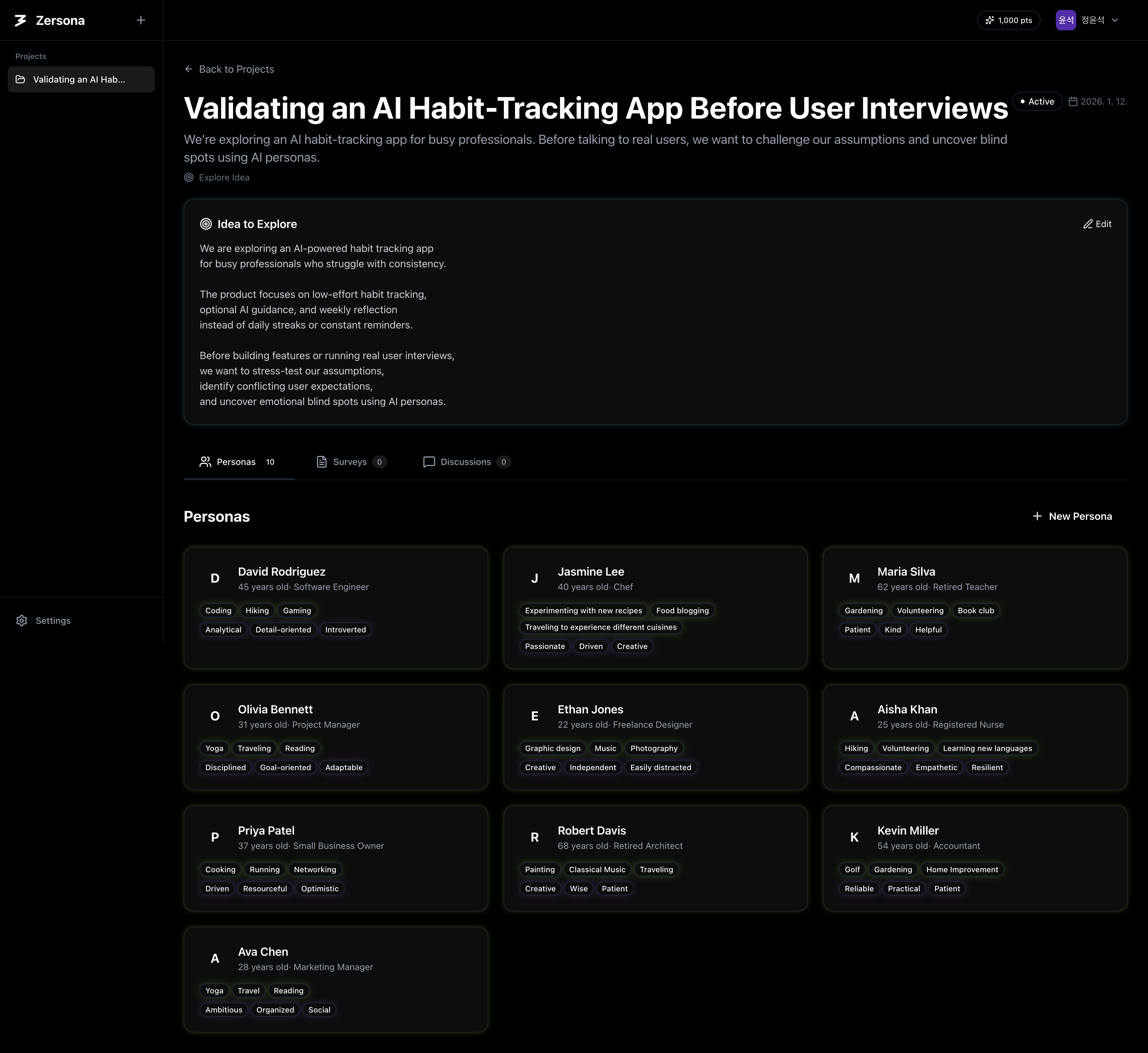Screen dimensions: 1148x1053
Task: Click the speech bubble icon on Discussions
Action: point(429,461)
